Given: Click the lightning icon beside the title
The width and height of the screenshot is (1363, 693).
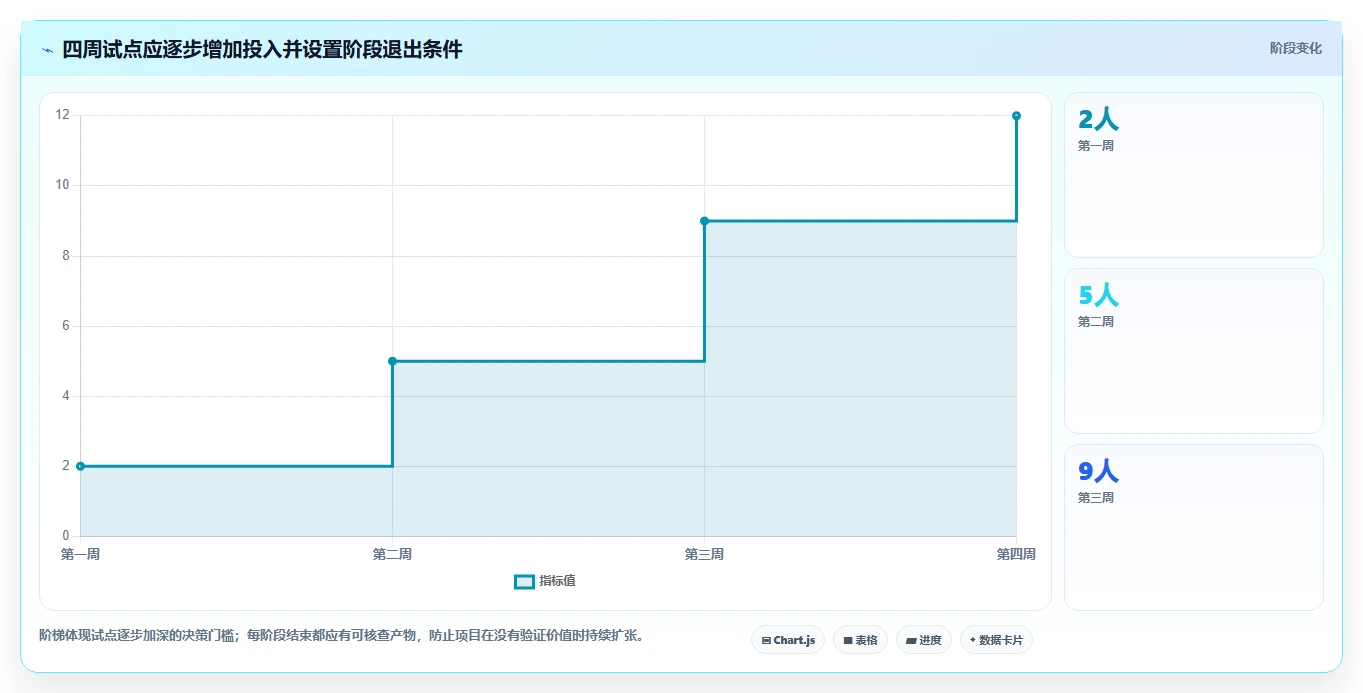Looking at the screenshot, I should coord(47,50).
